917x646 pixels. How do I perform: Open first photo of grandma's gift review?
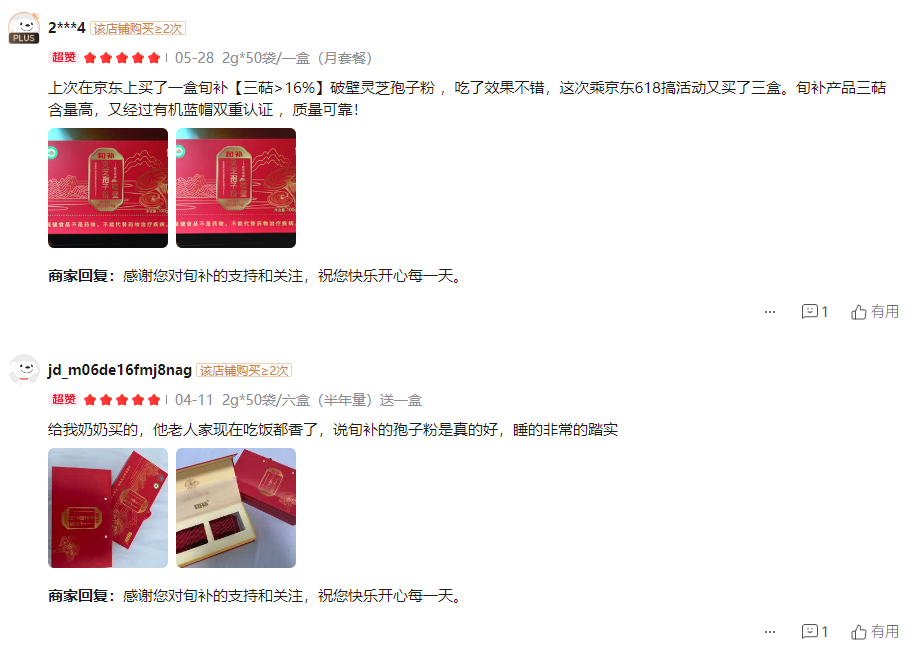(108, 508)
